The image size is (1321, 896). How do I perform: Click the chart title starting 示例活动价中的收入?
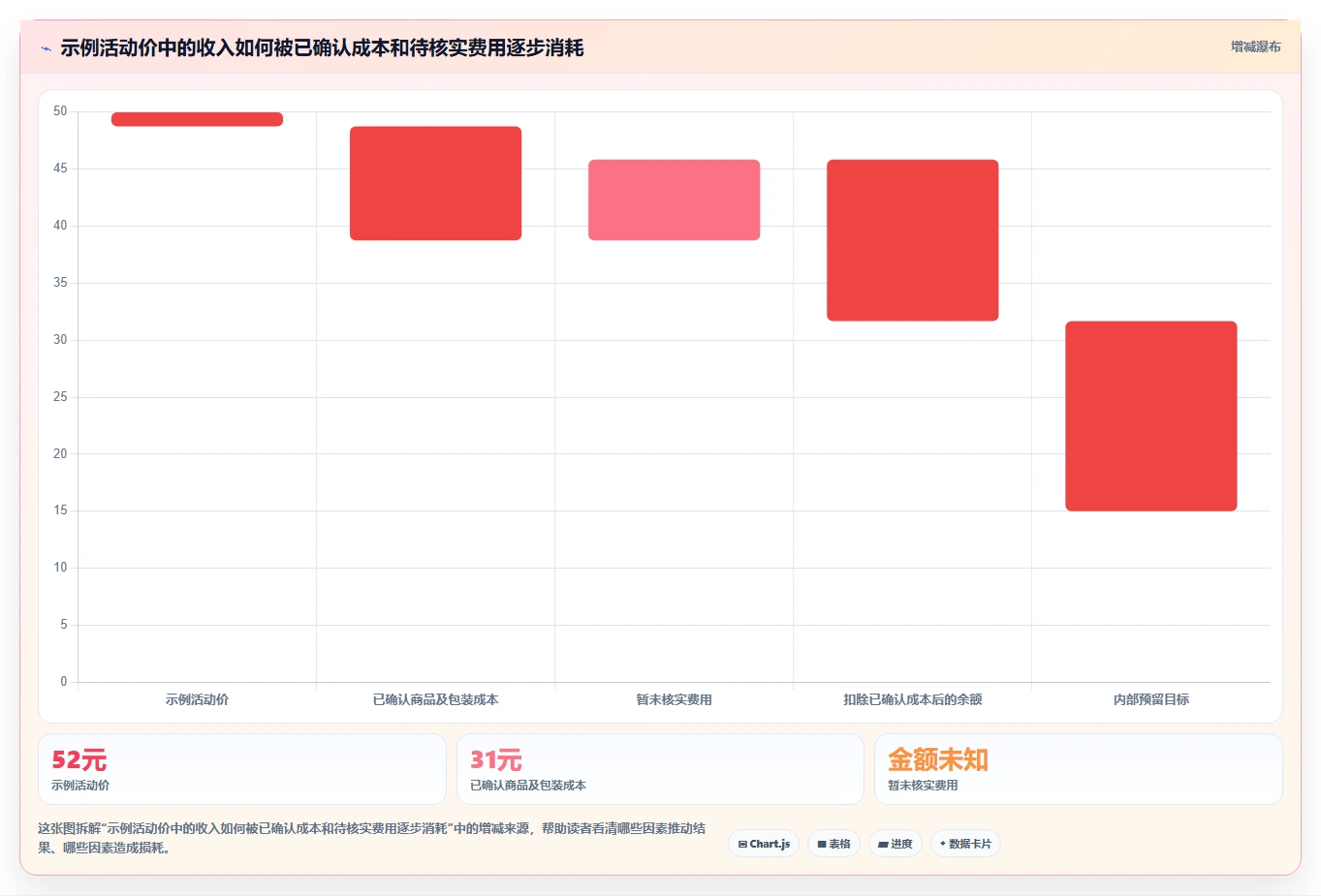[322, 47]
